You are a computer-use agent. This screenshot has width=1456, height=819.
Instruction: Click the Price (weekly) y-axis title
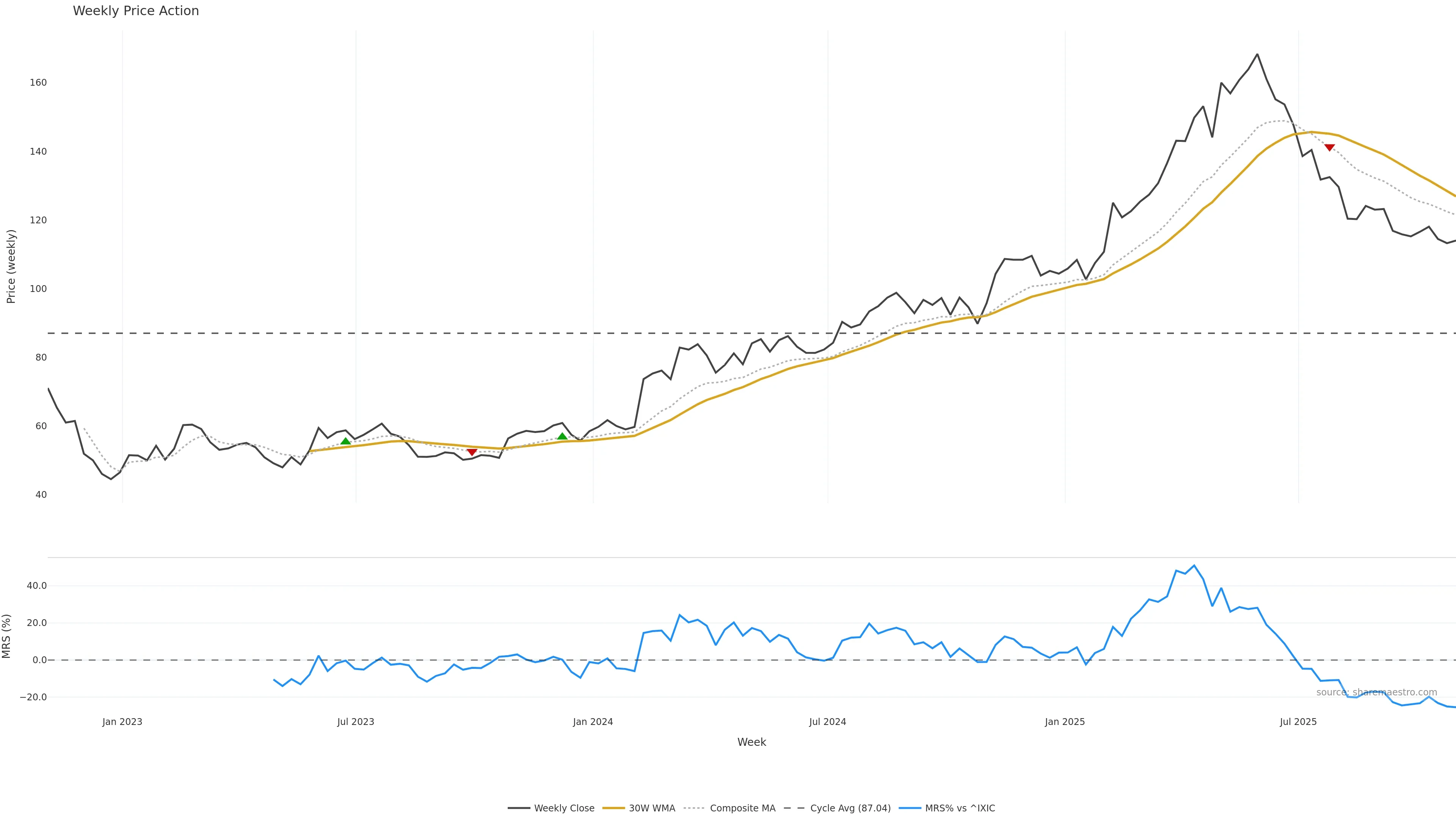11,266
